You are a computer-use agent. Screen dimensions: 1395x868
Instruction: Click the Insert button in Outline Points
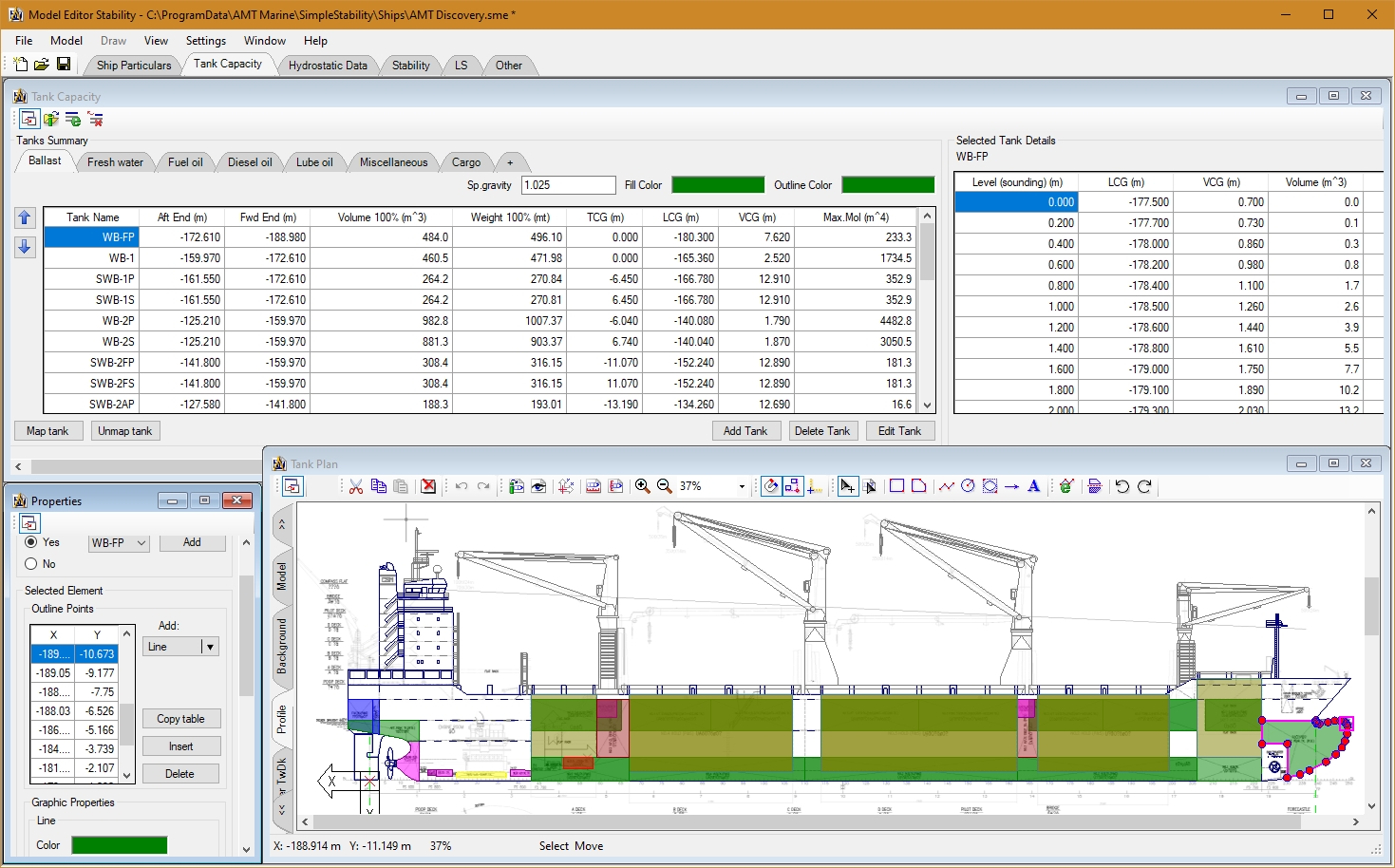[x=180, y=746]
